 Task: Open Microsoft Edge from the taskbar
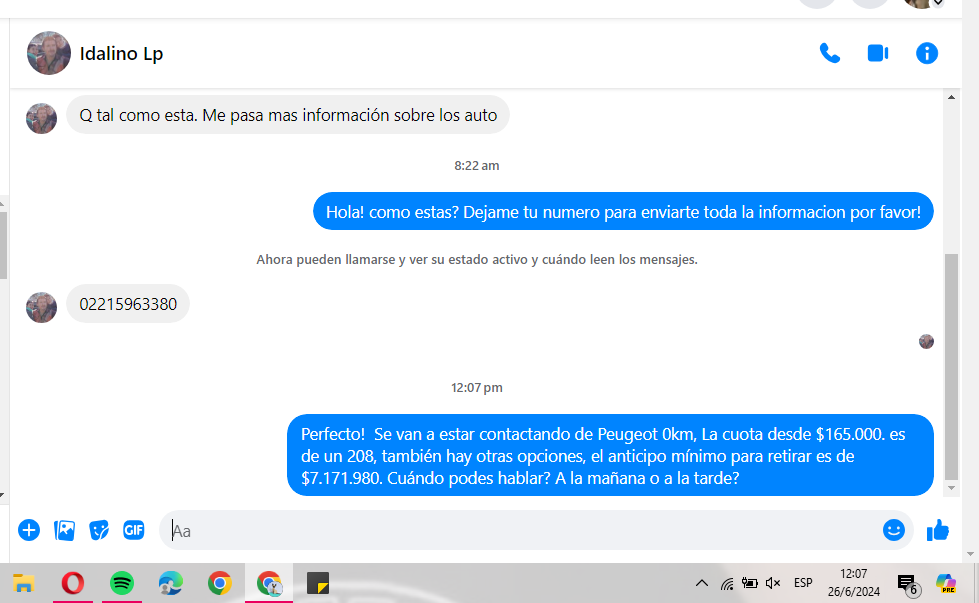point(170,583)
